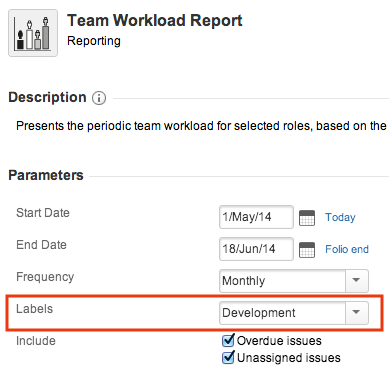Click the Folio end link
Screen dimensions: 389x374
(x=347, y=249)
